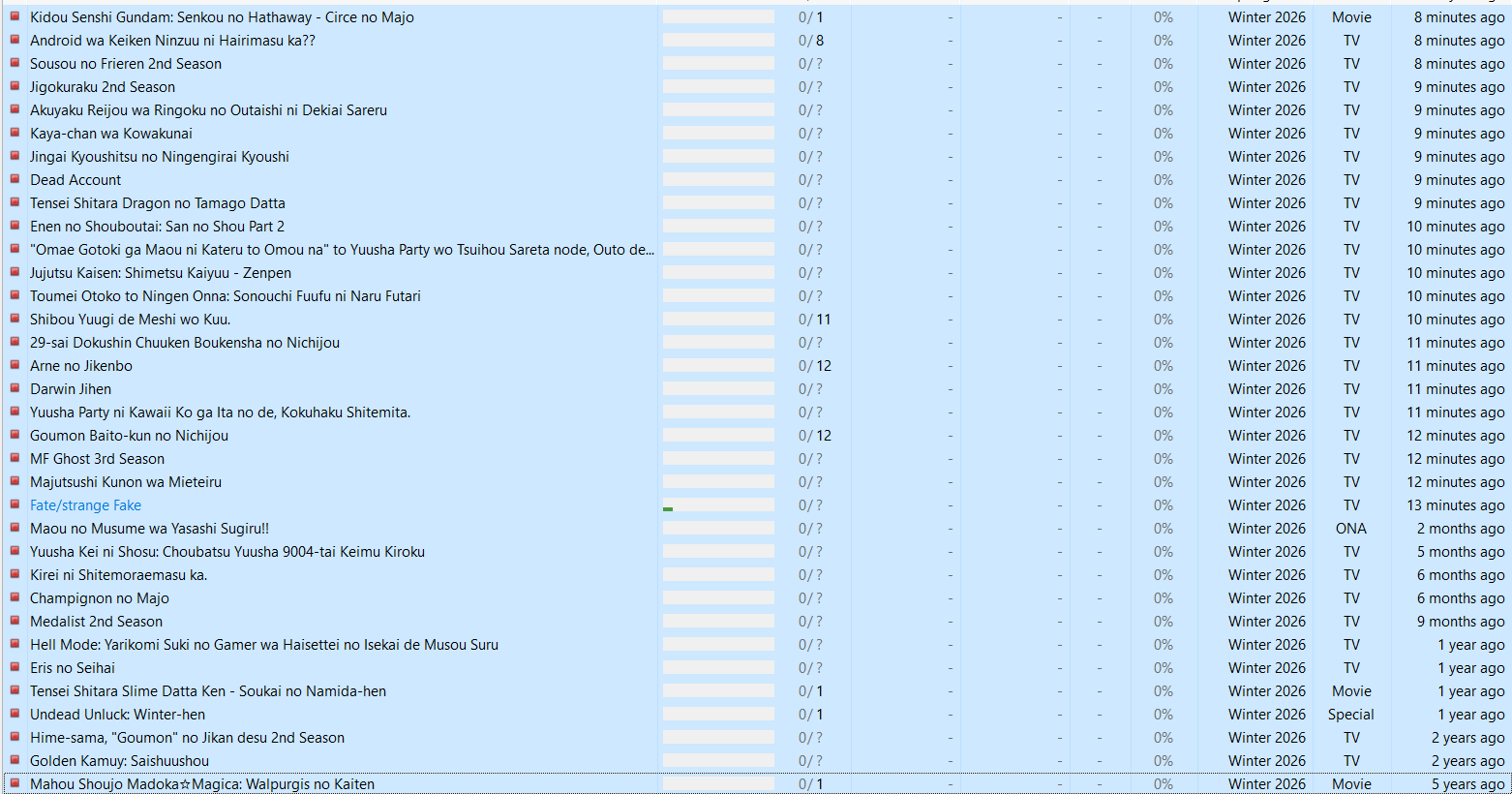The width and height of the screenshot is (1512, 794).
Task: Click the "6 months ago" cell for Champignon no Majo
Action: click(x=1461, y=598)
